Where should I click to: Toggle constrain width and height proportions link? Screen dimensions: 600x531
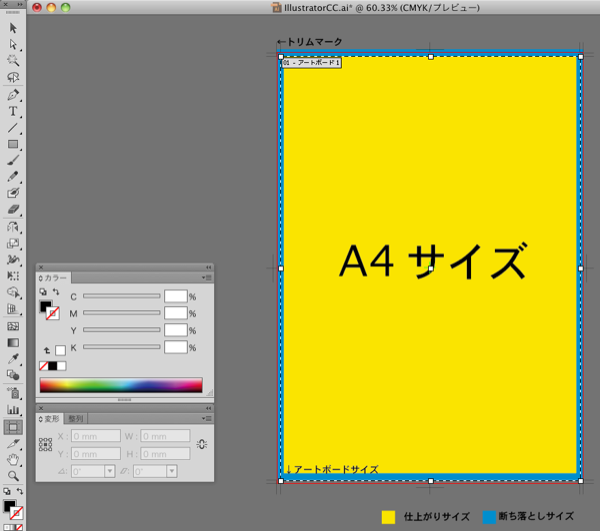[203, 444]
